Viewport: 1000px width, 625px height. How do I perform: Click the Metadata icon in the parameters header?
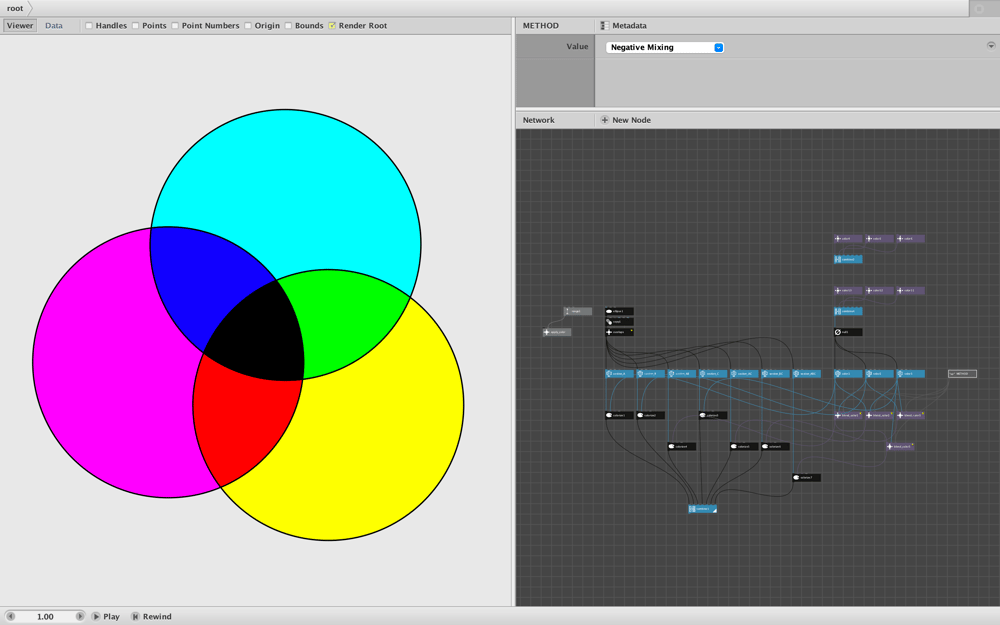(x=605, y=26)
